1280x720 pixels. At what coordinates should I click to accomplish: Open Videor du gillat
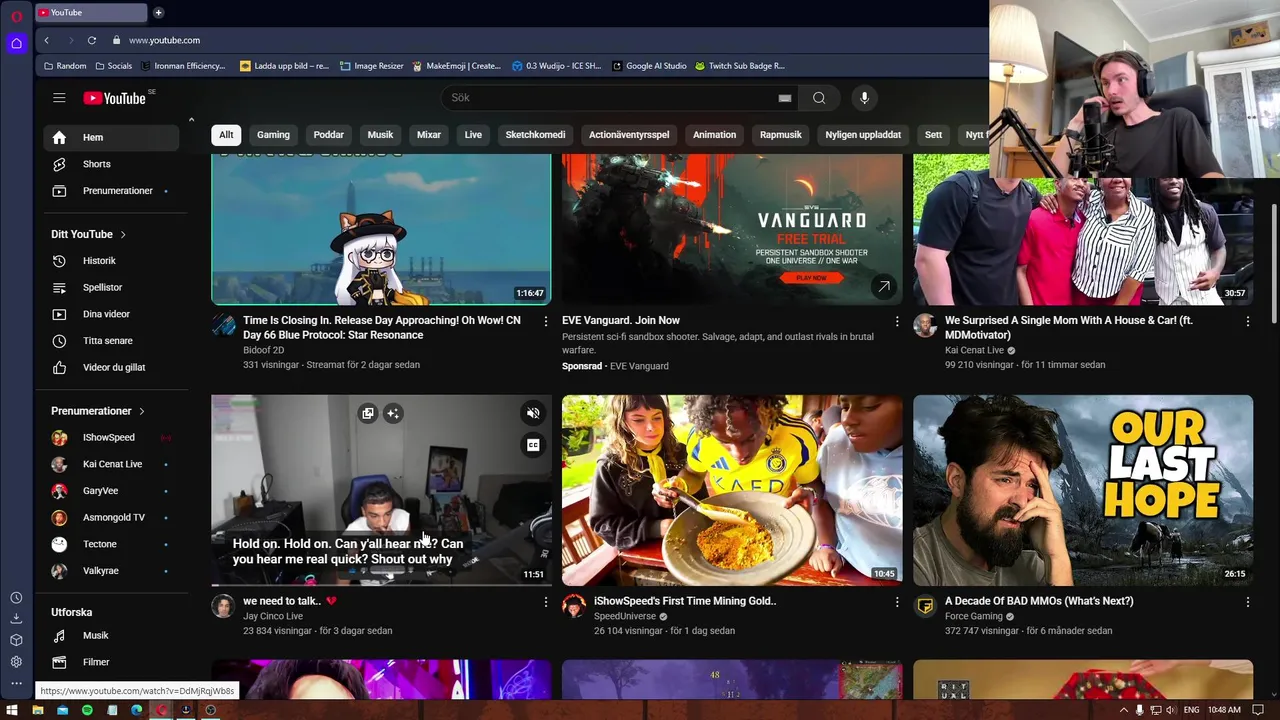click(111, 368)
